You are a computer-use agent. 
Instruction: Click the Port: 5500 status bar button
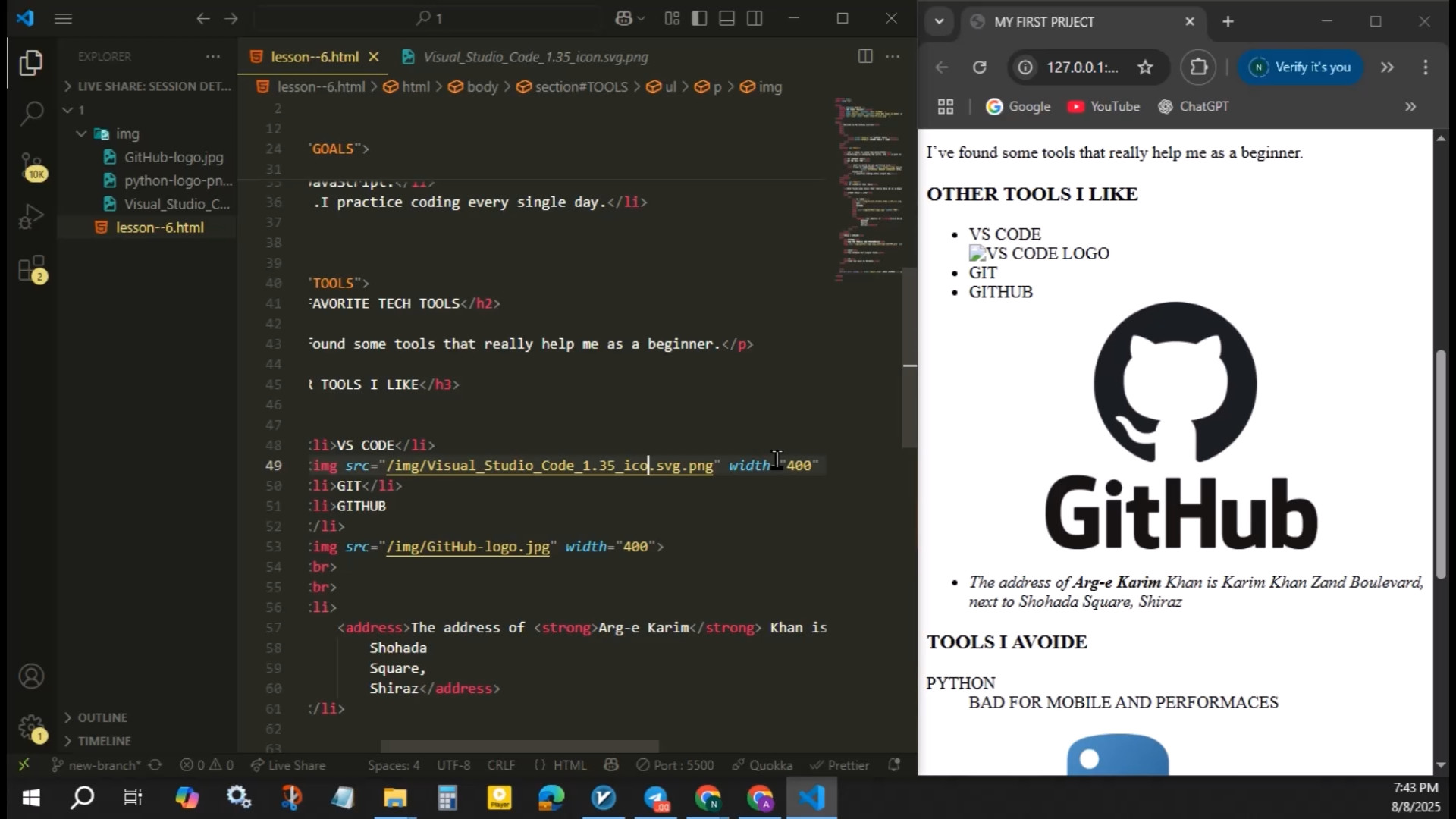pos(675,765)
